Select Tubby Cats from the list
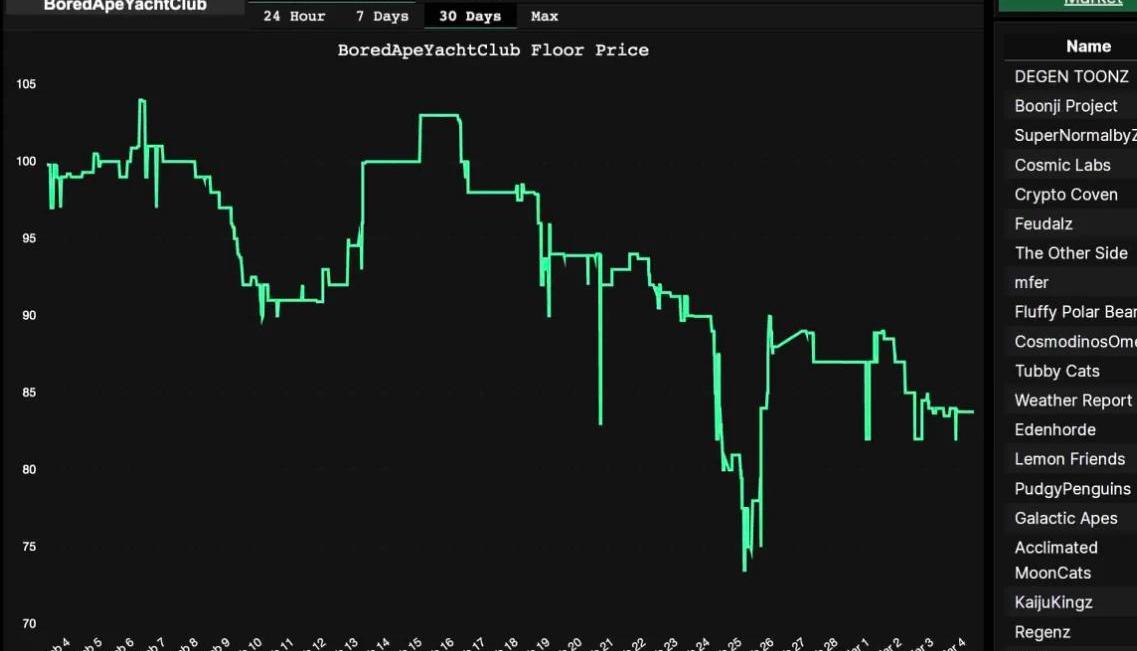The image size is (1137, 651). [1056, 371]
